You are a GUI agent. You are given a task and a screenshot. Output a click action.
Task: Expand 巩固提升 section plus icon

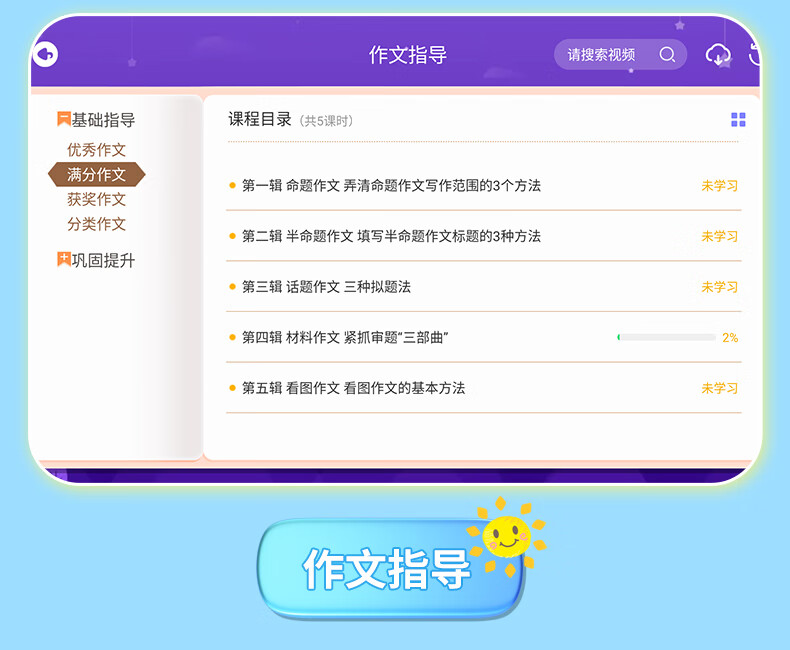tap(63, 259)
